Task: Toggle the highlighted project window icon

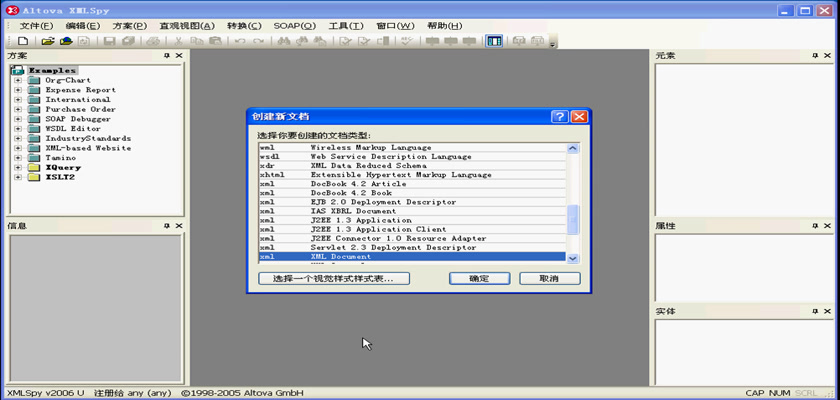Action: click(494, 41)
